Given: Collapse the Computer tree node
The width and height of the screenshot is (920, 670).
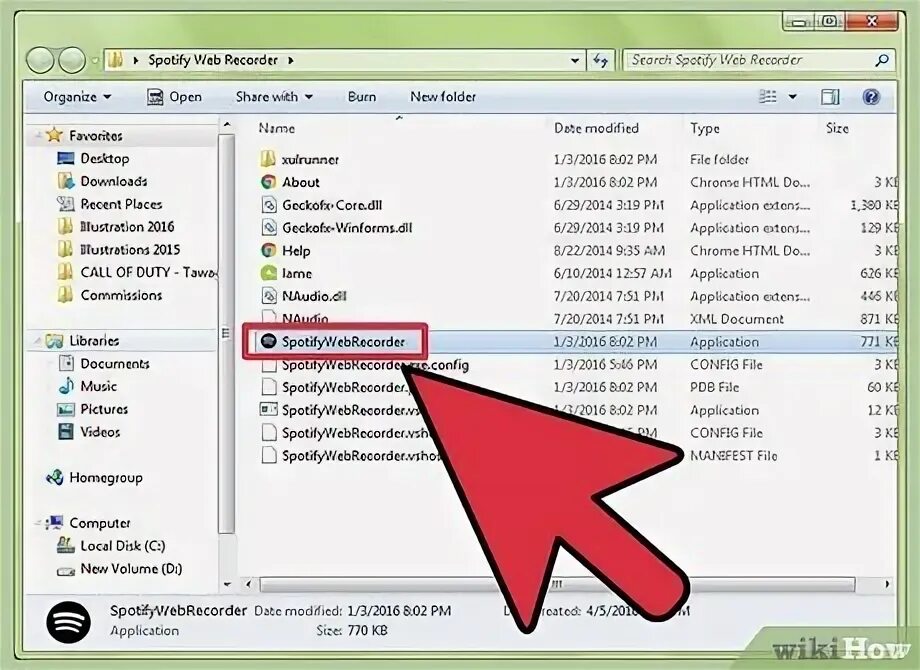Looking at the screenshot, I should coord(38,523).
